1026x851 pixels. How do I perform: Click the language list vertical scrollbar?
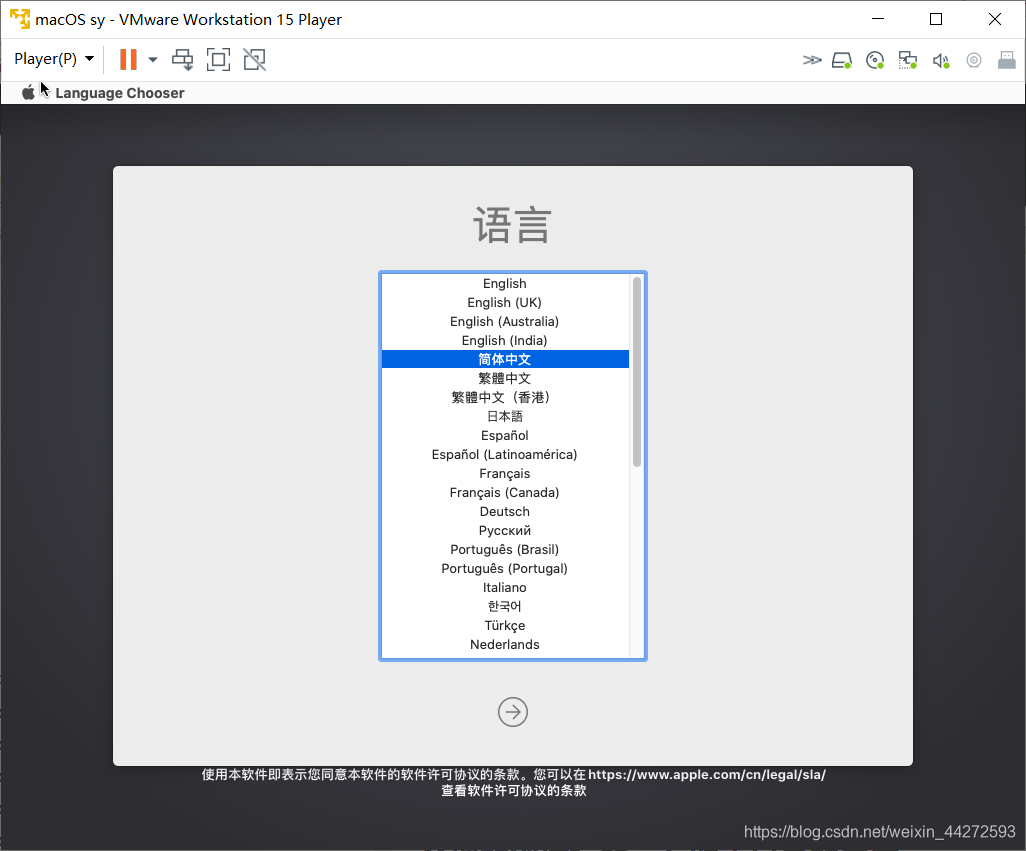tap(637, 371)
